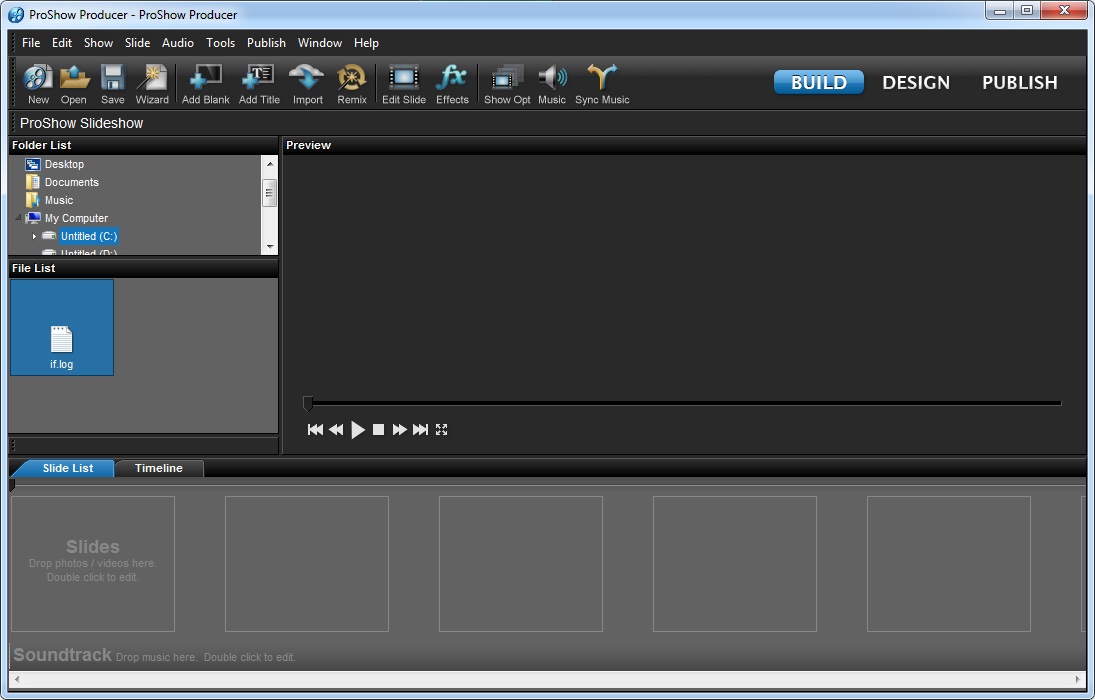Click the slide list position marker
Image resolution: width=1095 pixels, height=700 pixels.
[x=12, y=485]
